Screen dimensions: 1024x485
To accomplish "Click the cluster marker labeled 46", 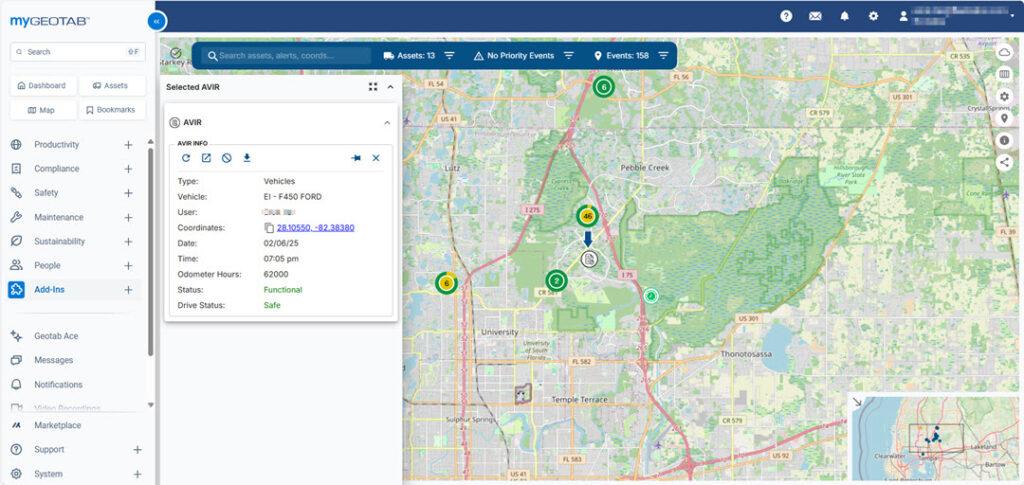I will click(587, 216).
